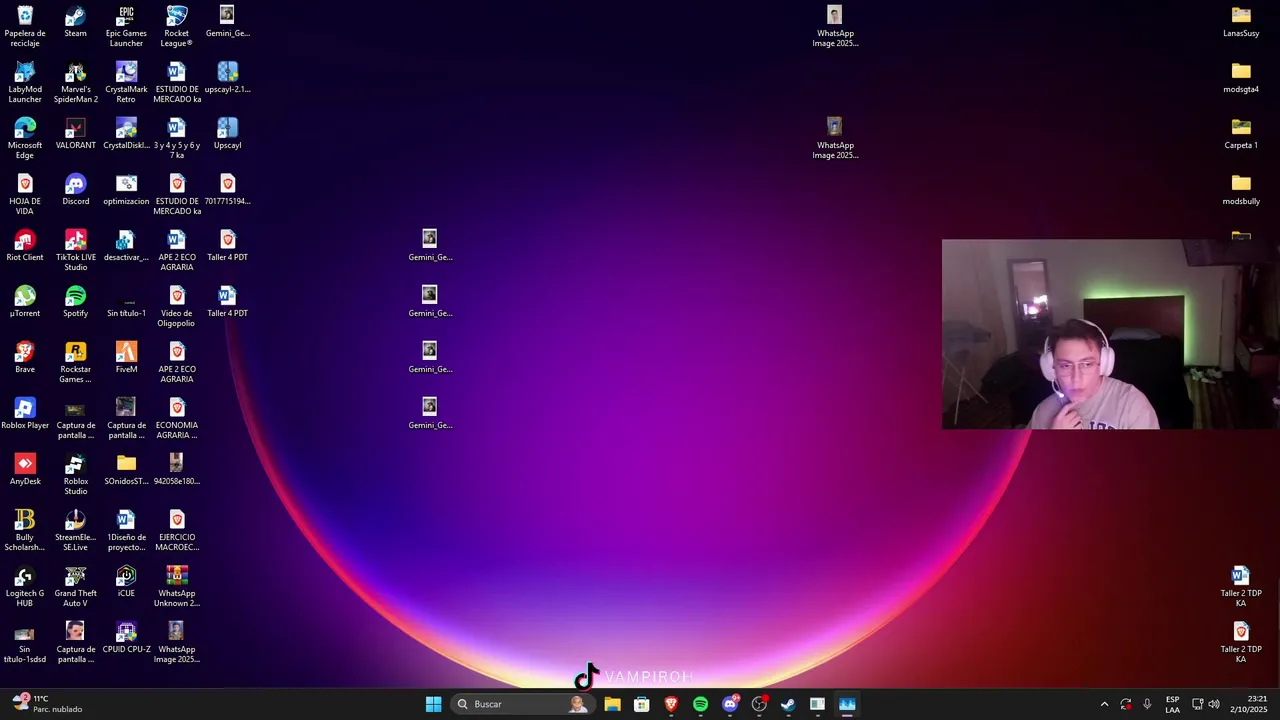Select the optimizacion file
Image resolution: width=1280 pixels, height=720 pixels.
126,190
